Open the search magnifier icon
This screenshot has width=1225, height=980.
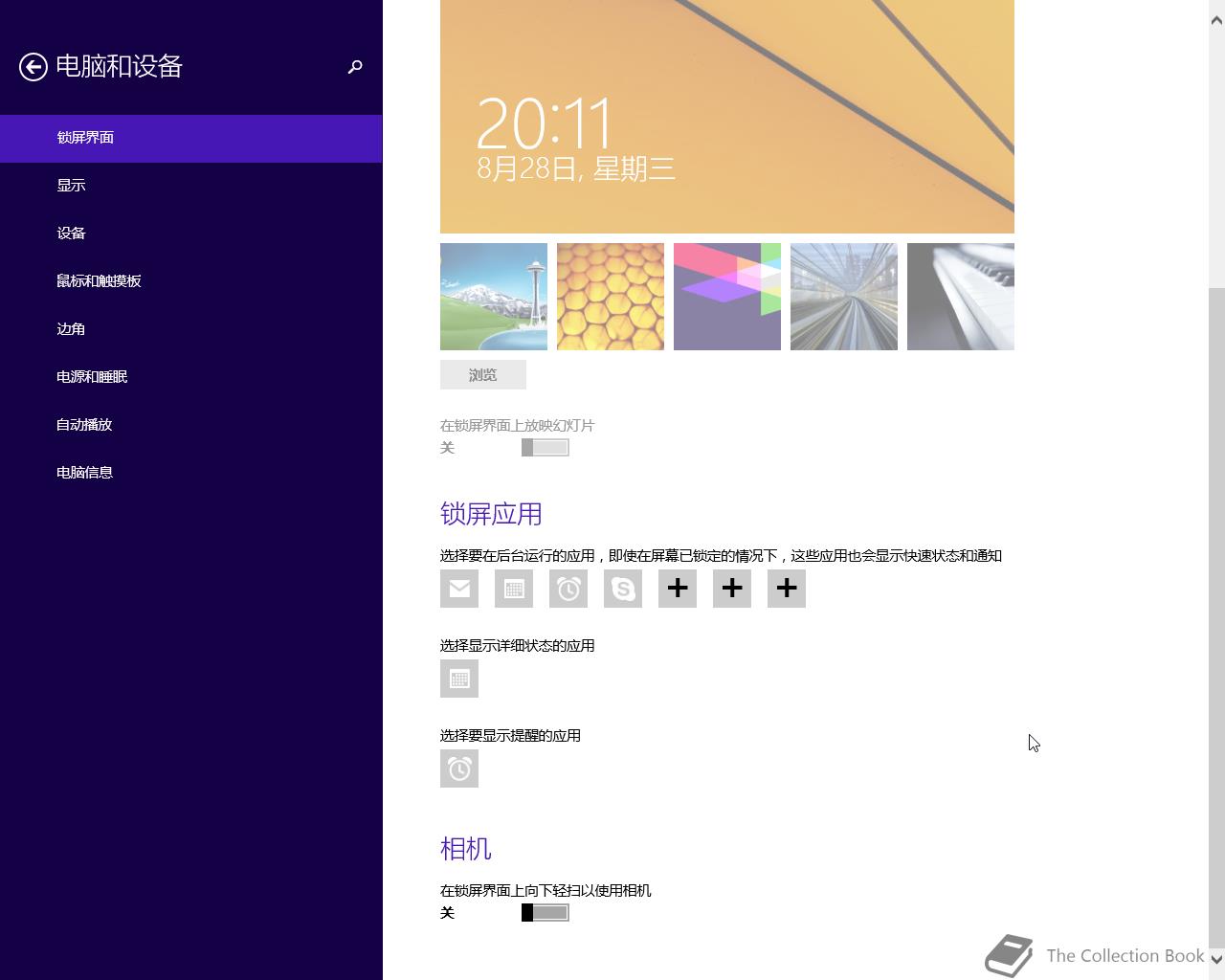click(355, 67)
